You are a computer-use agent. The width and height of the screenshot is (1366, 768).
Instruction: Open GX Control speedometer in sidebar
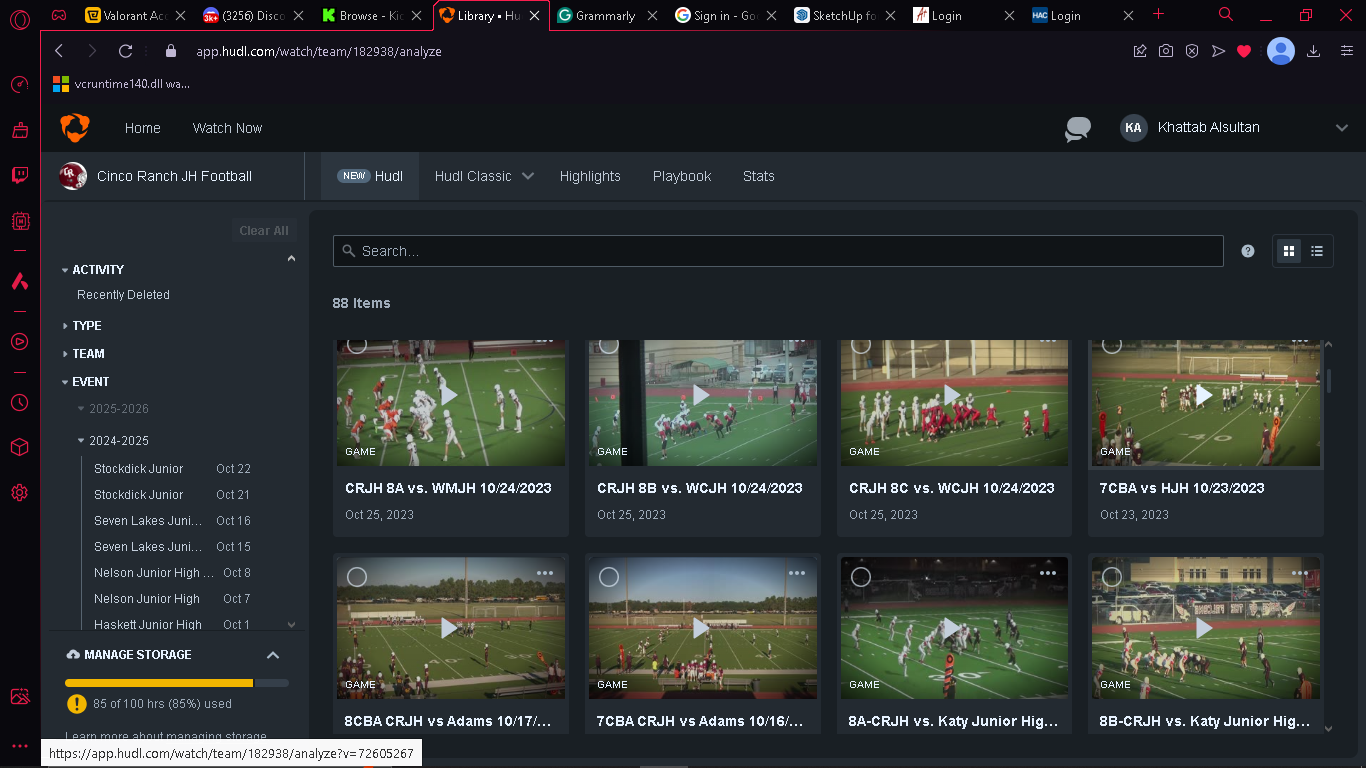19,84
